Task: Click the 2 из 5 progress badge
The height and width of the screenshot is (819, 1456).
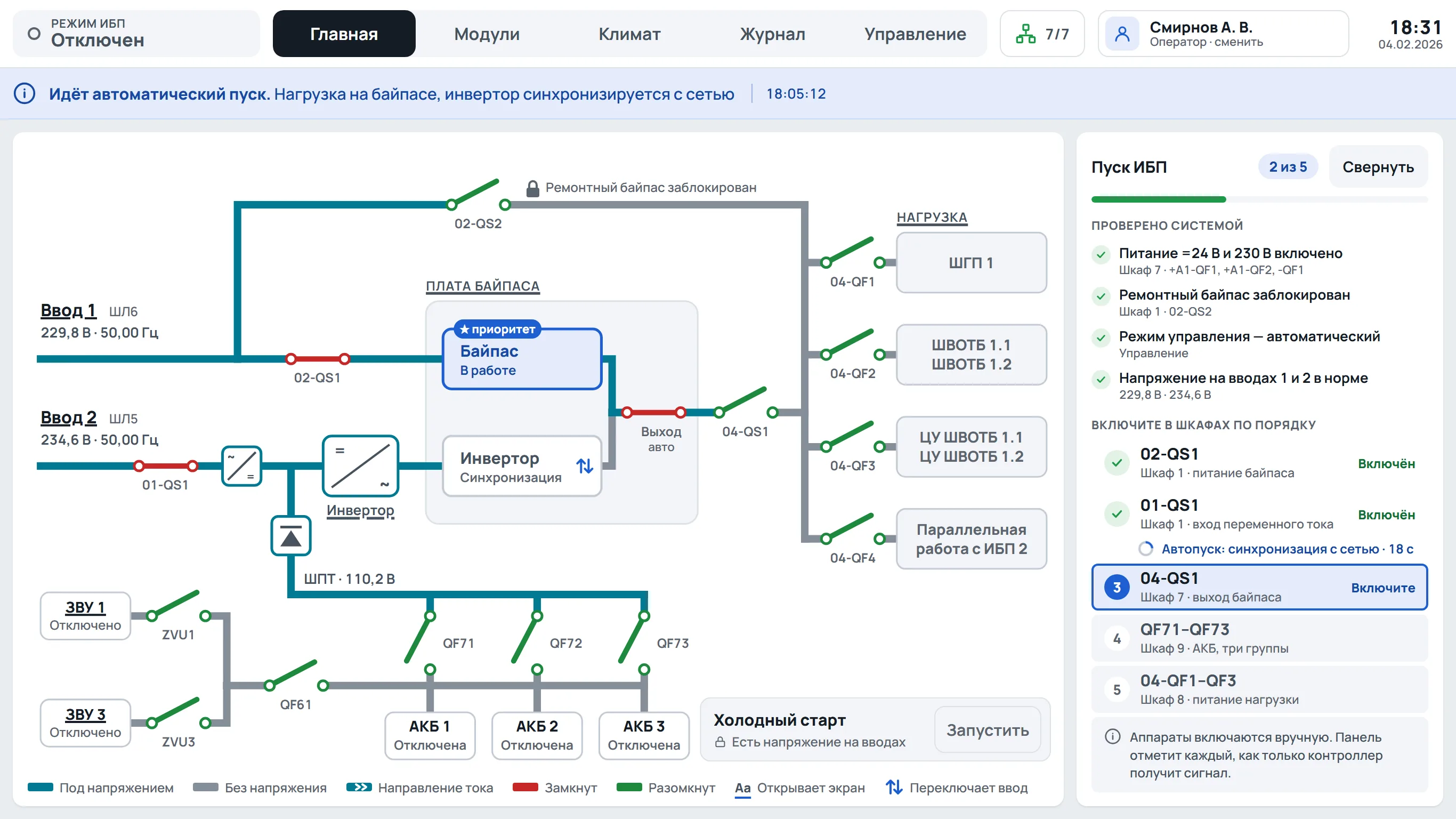Action: tap(1288, 167)
